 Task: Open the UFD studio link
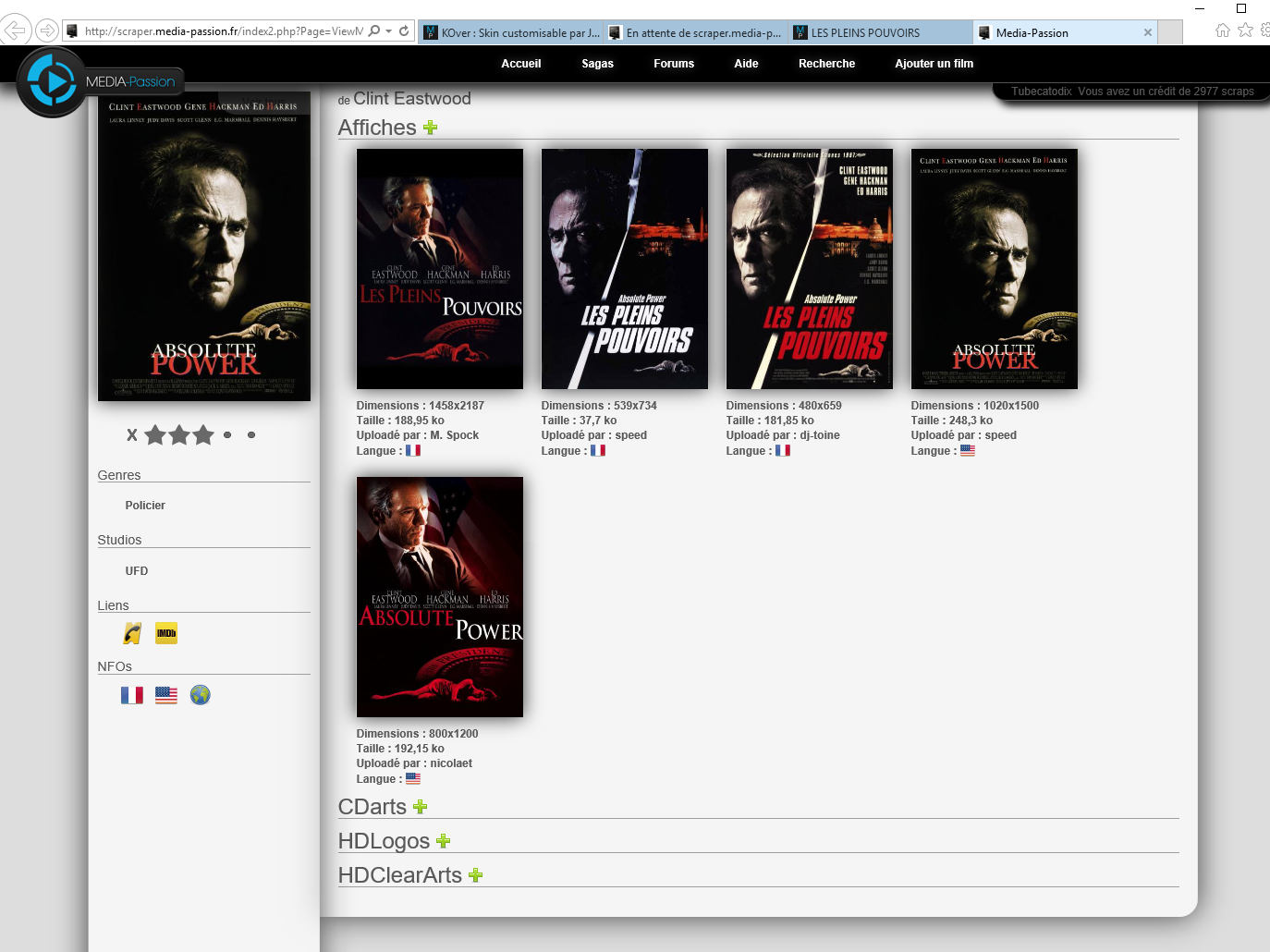click(x=137, y=571)
